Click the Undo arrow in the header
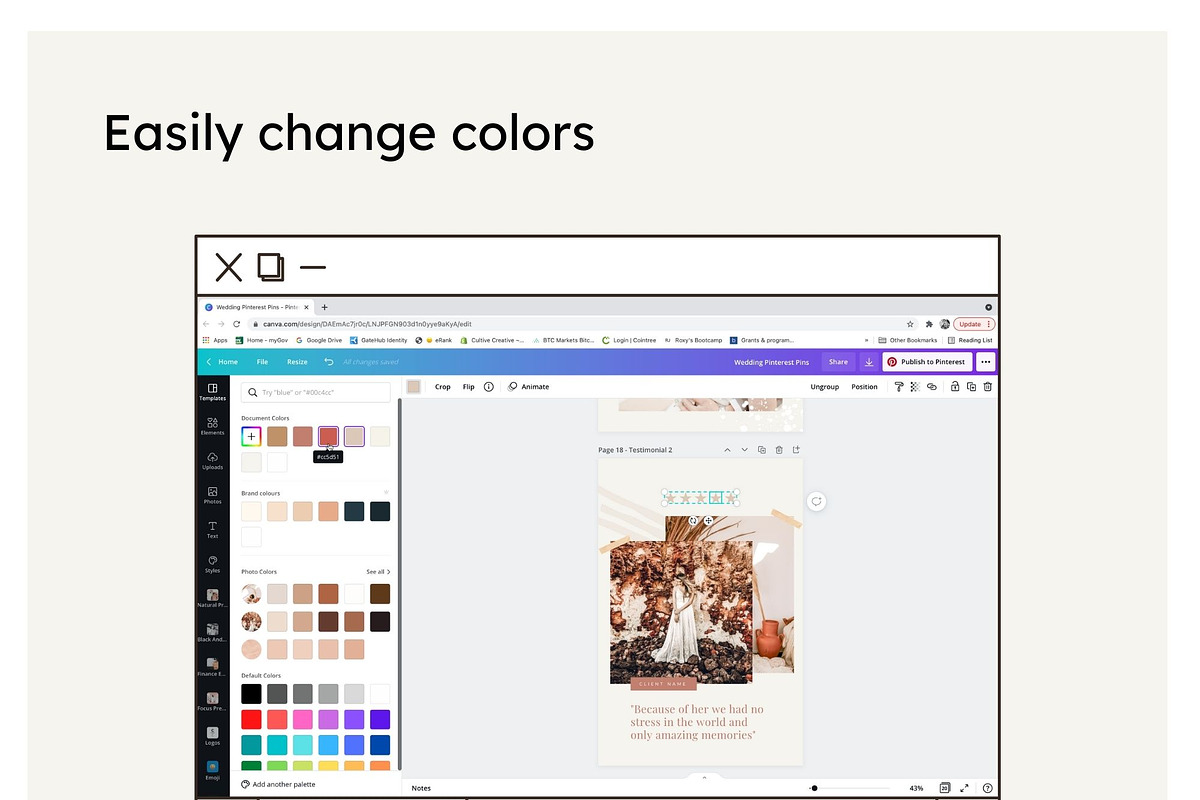Screen dimensions: 1200x800 pos(328,362)
